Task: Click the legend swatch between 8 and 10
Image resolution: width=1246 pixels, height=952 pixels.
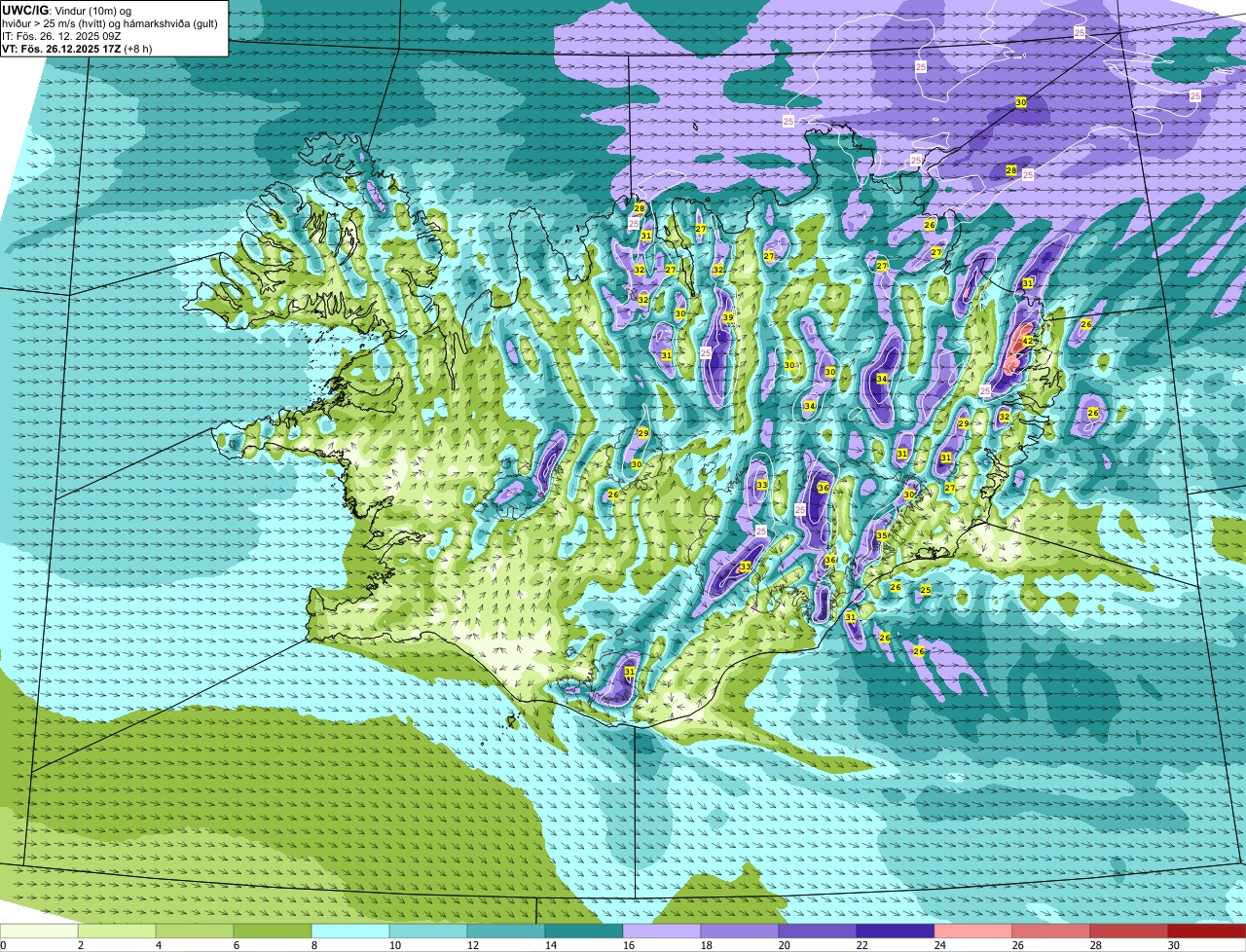Action: 350,931
